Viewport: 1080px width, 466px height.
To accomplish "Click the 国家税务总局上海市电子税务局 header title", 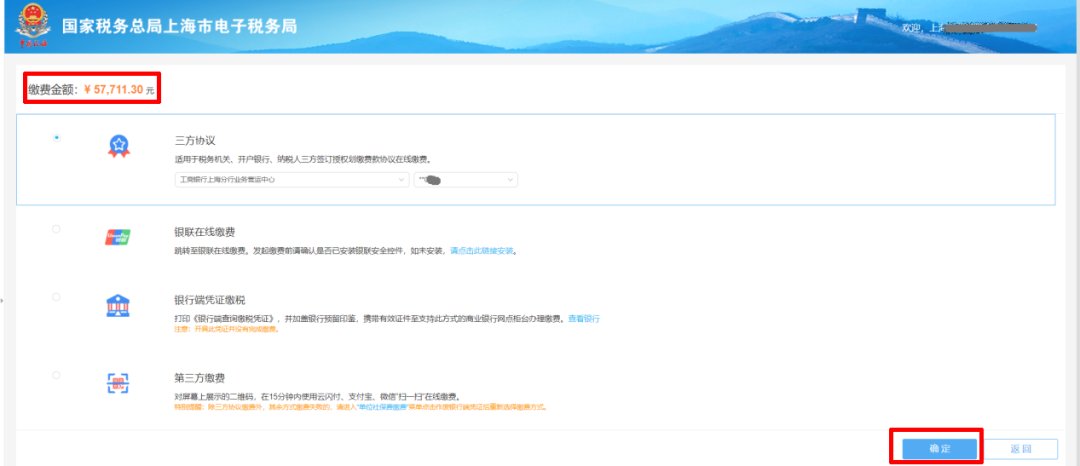I will (x=179, y=27).
